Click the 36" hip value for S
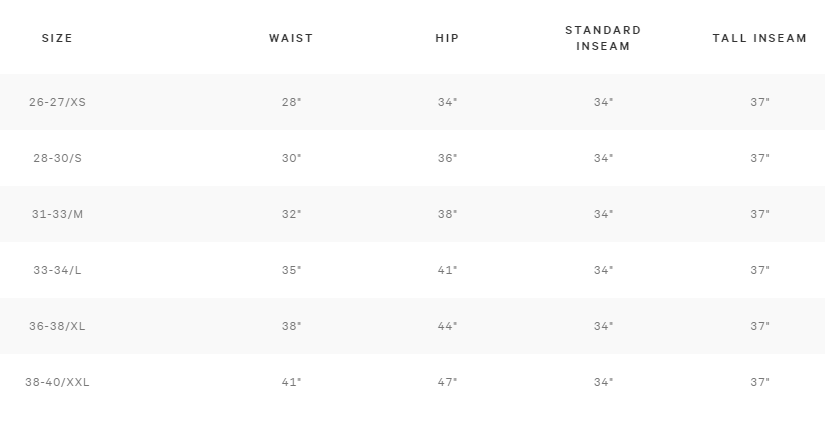This screenshot has width=825, height=424. [x=447, y=158]
